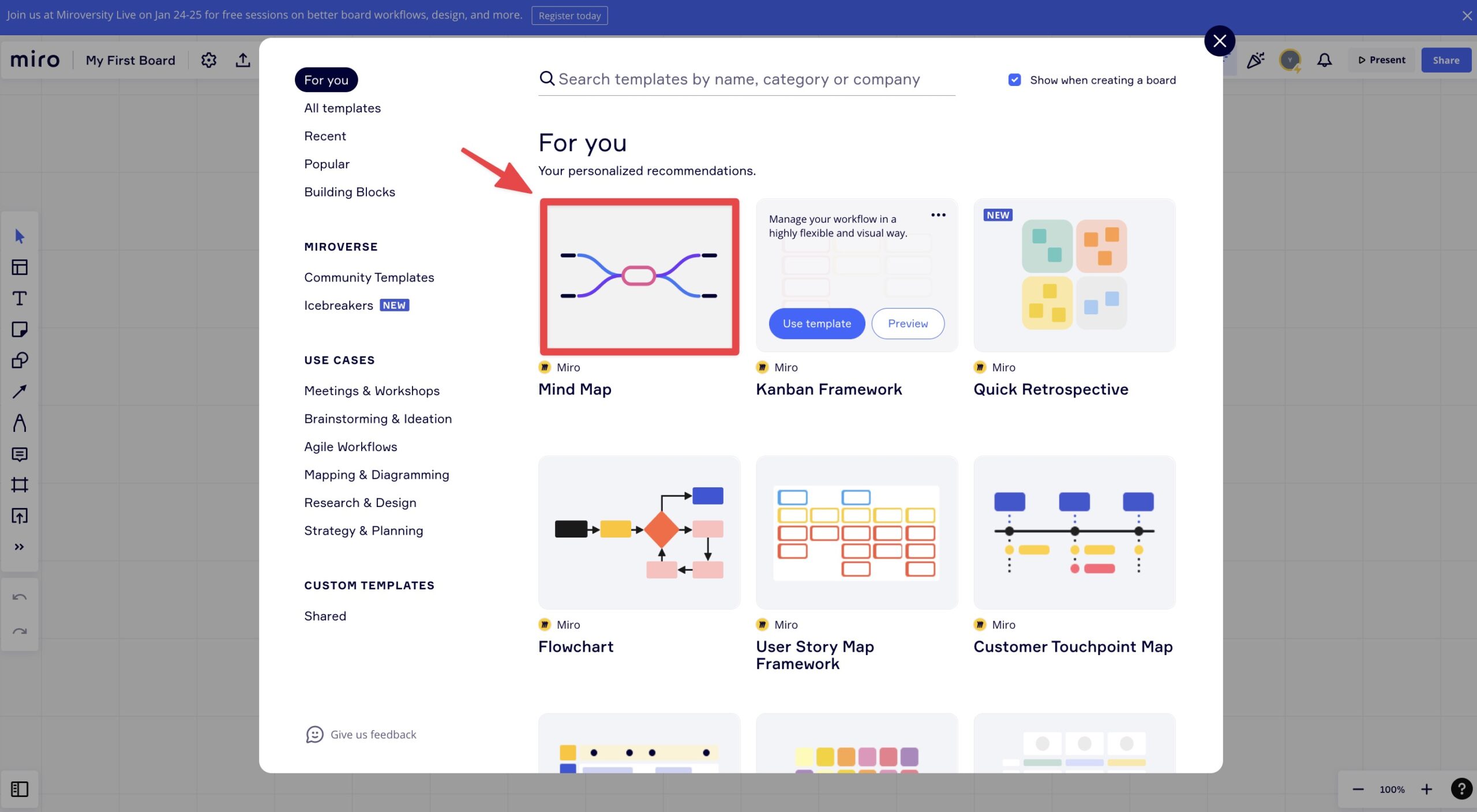Click the zoom in plus button
The image size is (1477, 812).
click(1426, 789)
